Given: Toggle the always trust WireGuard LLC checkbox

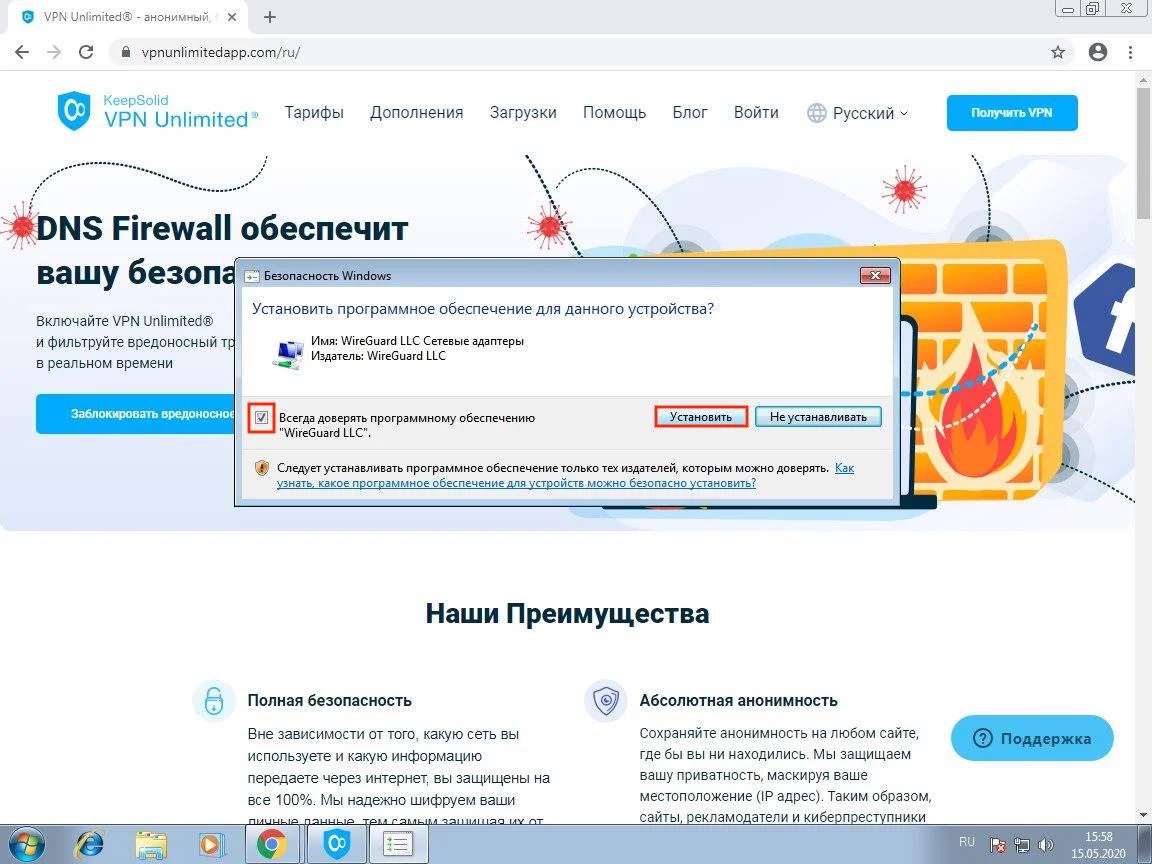Looking at the screenshot, I should (x=262, y=417).
